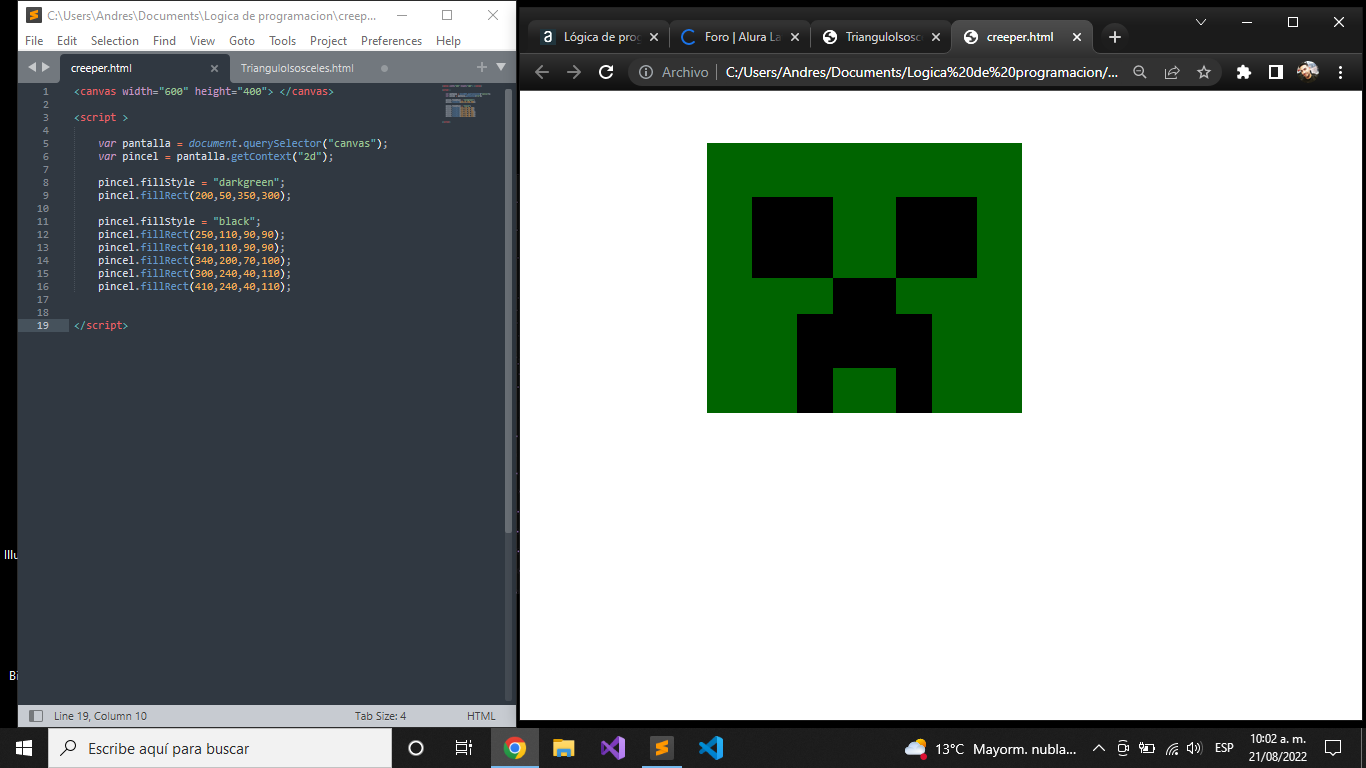The image size is (1366, 768).
Task: Open Chrome from the taskbar
Action: [x=515, y=748]
